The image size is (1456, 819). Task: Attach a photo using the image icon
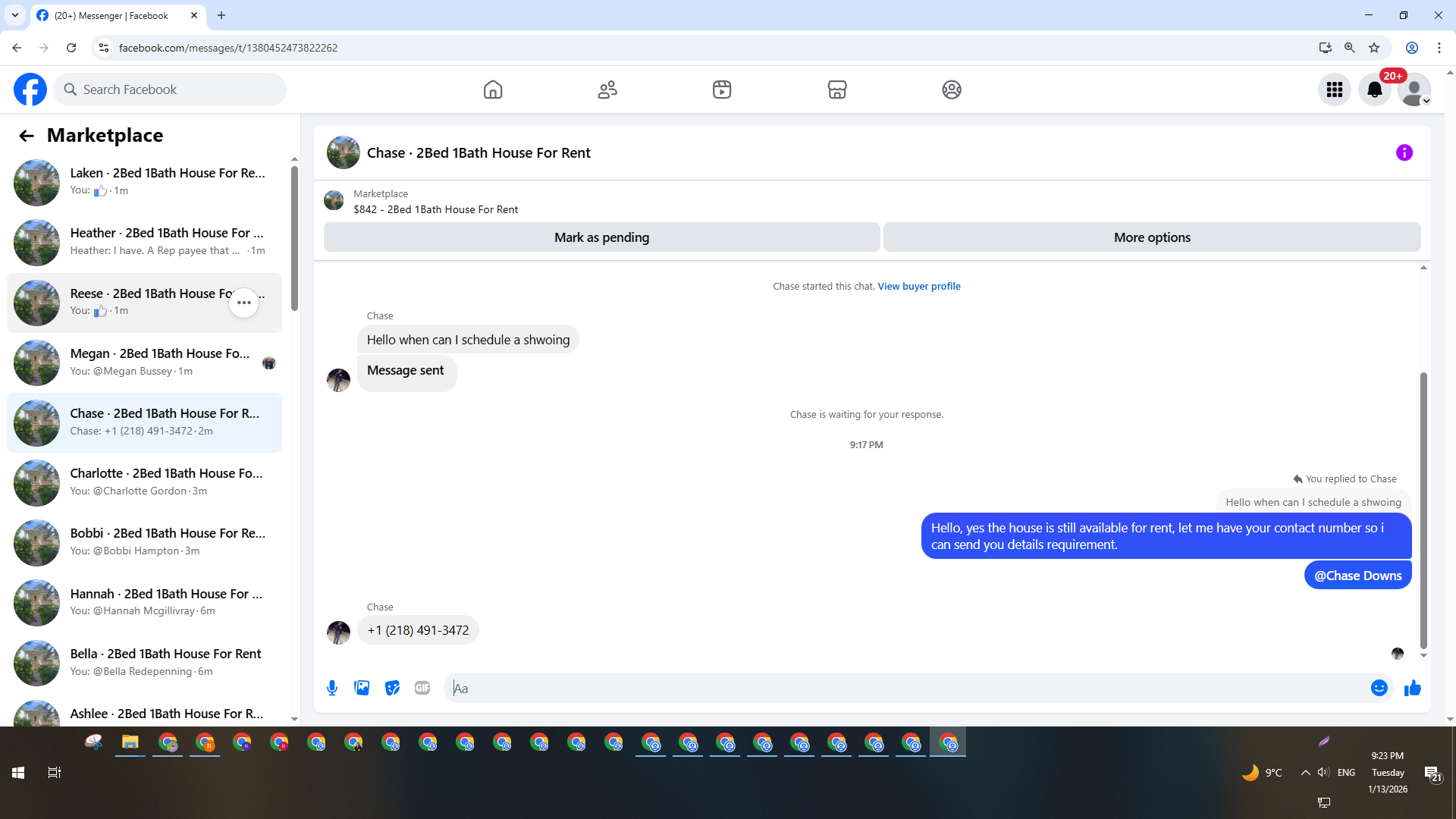pos(362,688)
